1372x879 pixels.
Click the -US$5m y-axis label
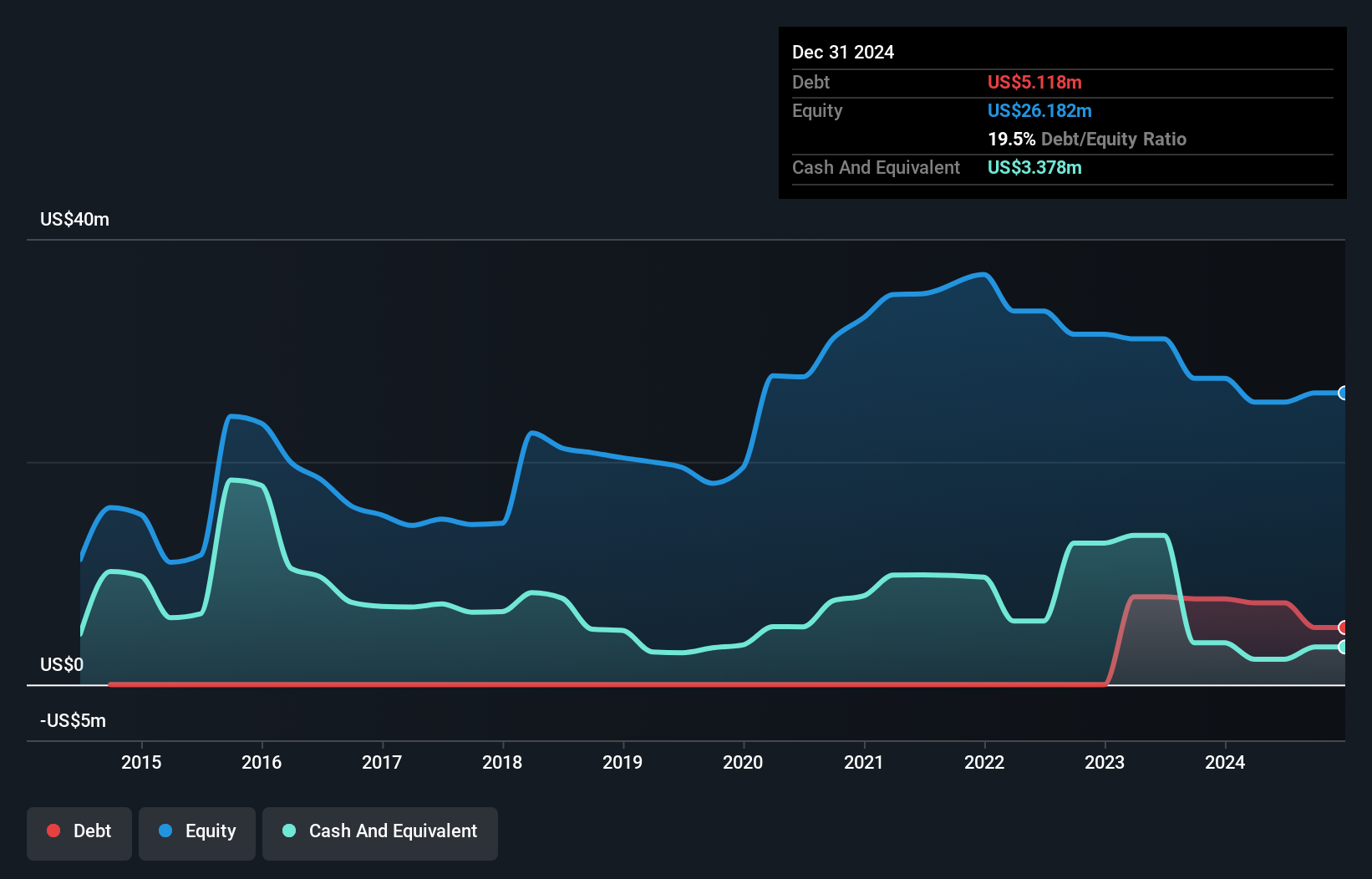[x=73, y=721]
